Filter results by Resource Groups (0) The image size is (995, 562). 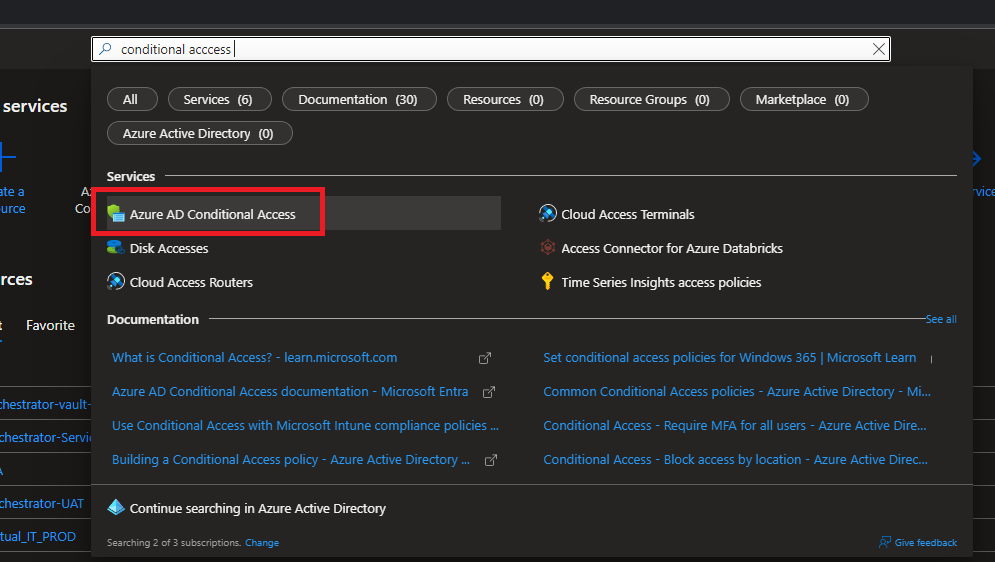652,100
